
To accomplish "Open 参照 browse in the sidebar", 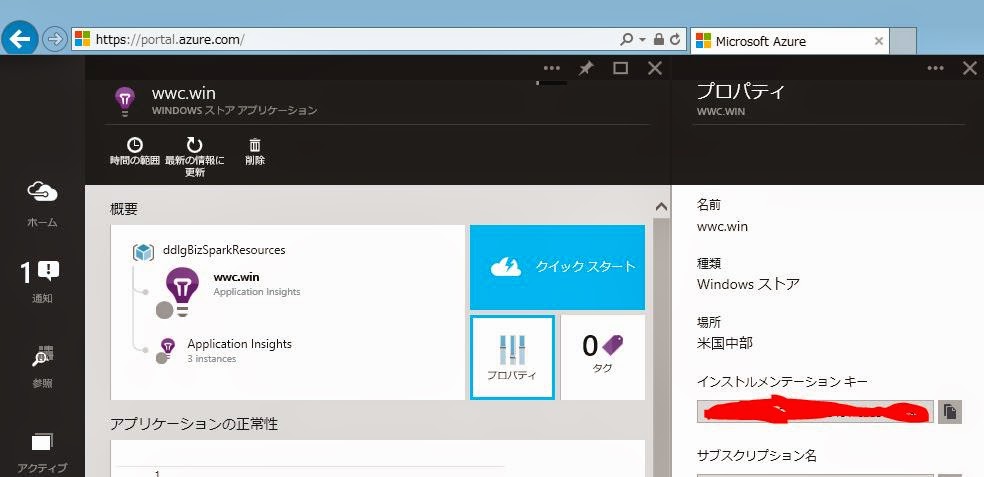I will coord(42,367).
